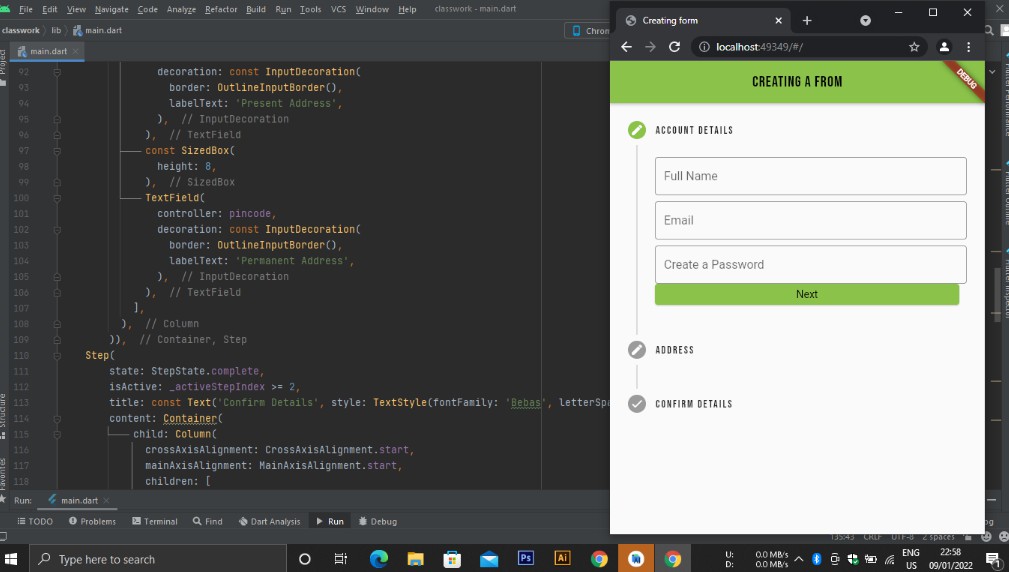1009x572 pixels.
Task: Open a new browser tab
Action: tap(807, 21)
